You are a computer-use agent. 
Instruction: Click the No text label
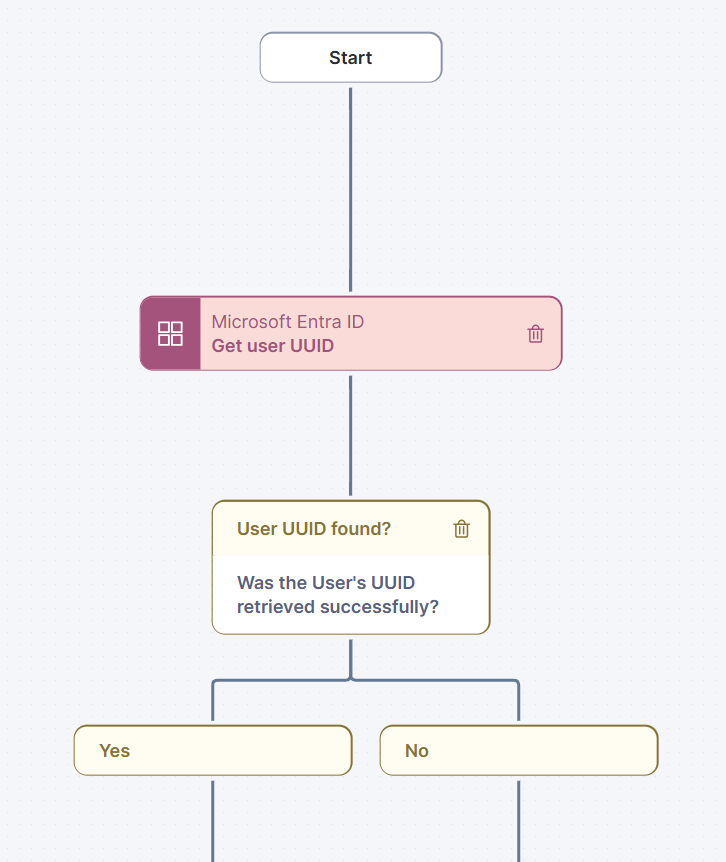(417, 751)
